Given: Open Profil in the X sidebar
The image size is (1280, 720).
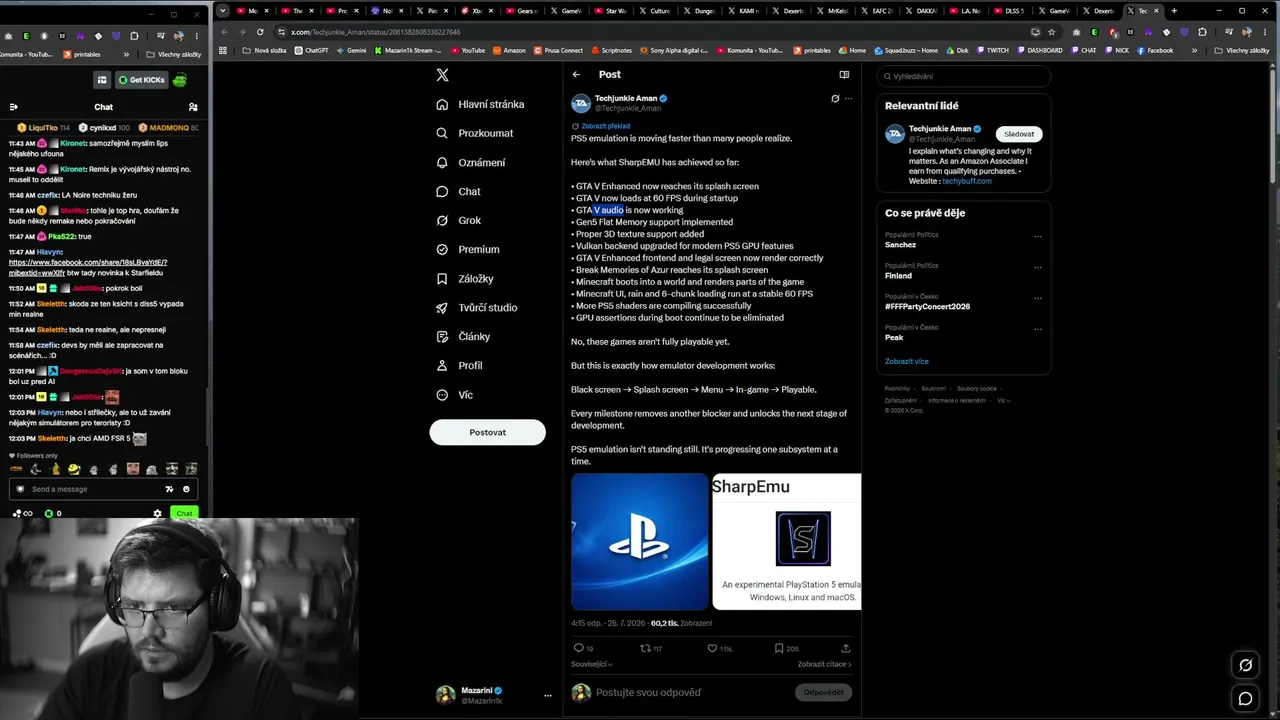Looking at the screenshot, I should click(459, 366).
